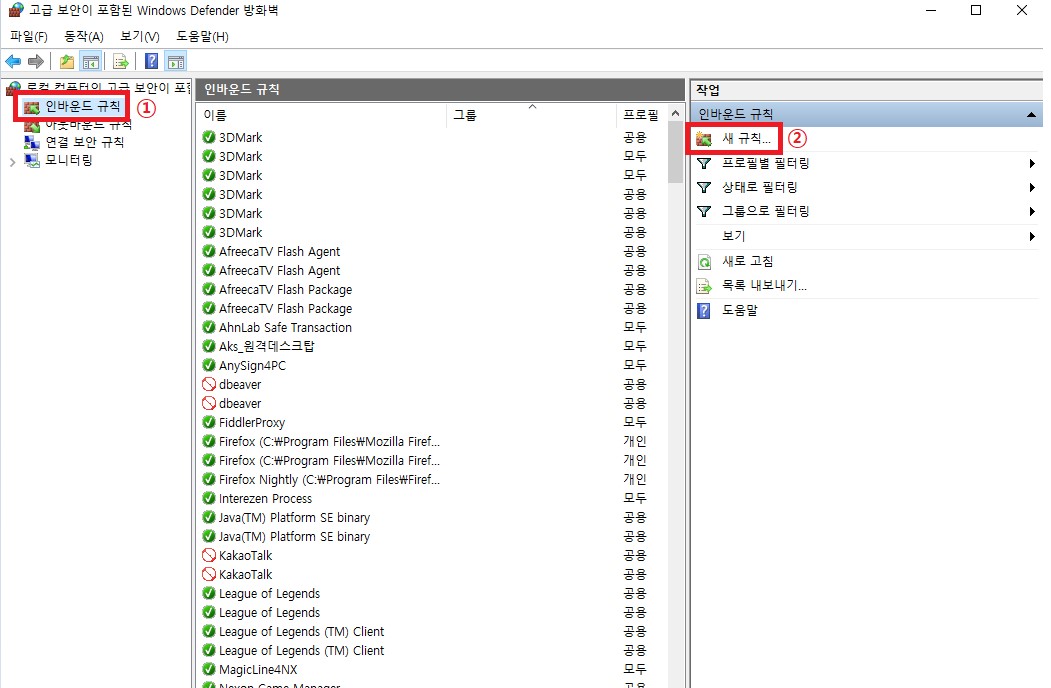Toggle the show/hide action pane toolbar icon
1051x688 pixels.
(x=176, y=62)
